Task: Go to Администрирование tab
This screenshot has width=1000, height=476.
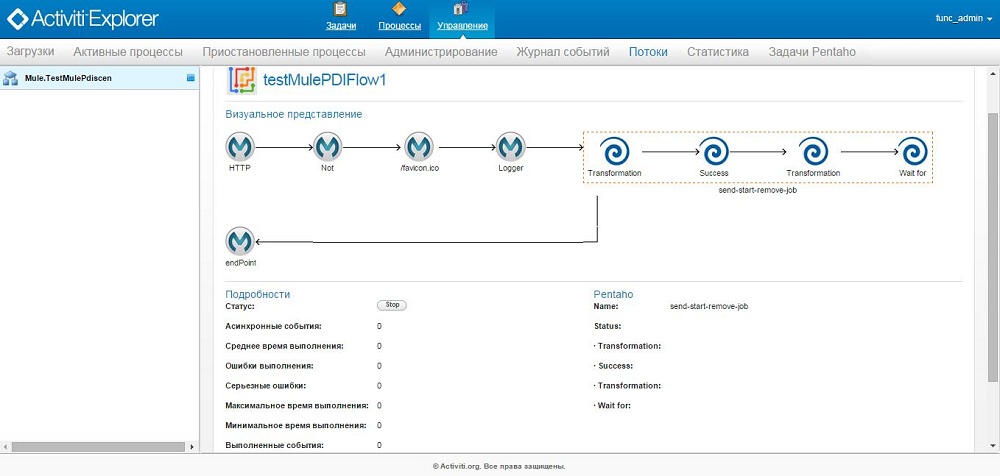Action: pos(440,51)
